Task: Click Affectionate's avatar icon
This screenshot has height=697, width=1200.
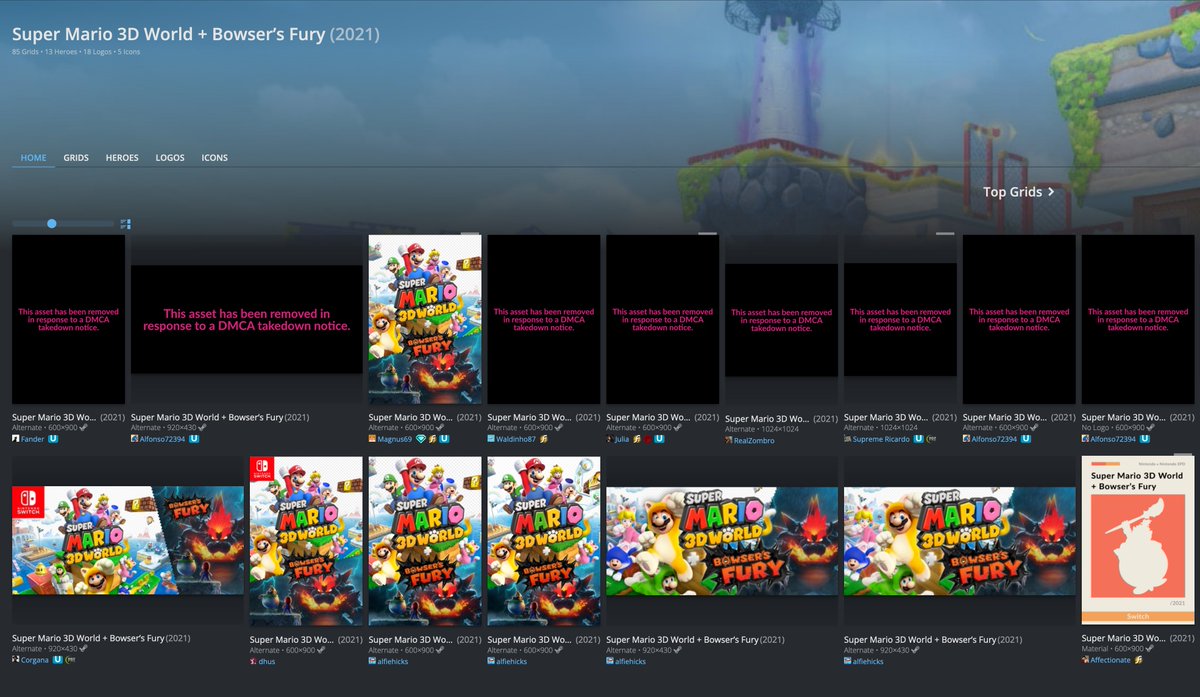Action: pyautogui.click(x=1085, y=660)
